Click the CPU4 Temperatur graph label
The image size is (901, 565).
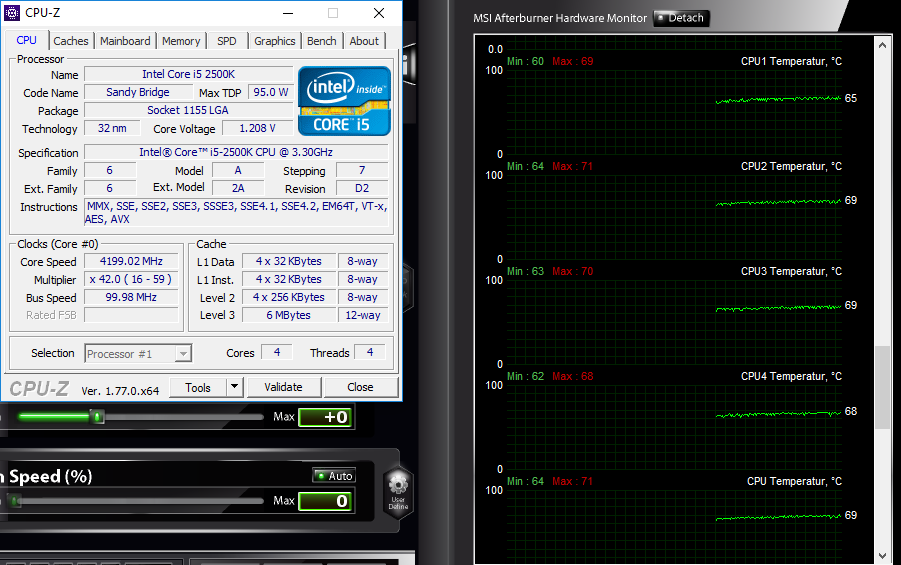[791, 376]
